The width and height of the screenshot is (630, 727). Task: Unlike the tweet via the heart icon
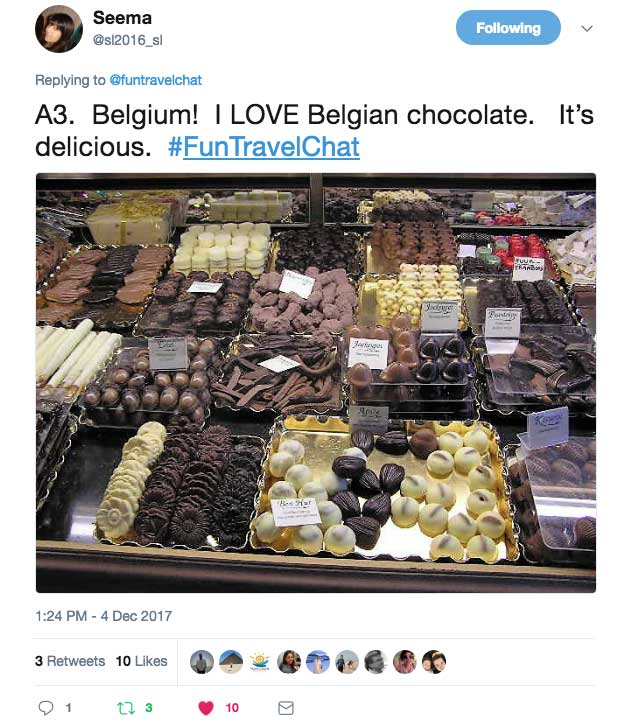click(x=206, y=708)
